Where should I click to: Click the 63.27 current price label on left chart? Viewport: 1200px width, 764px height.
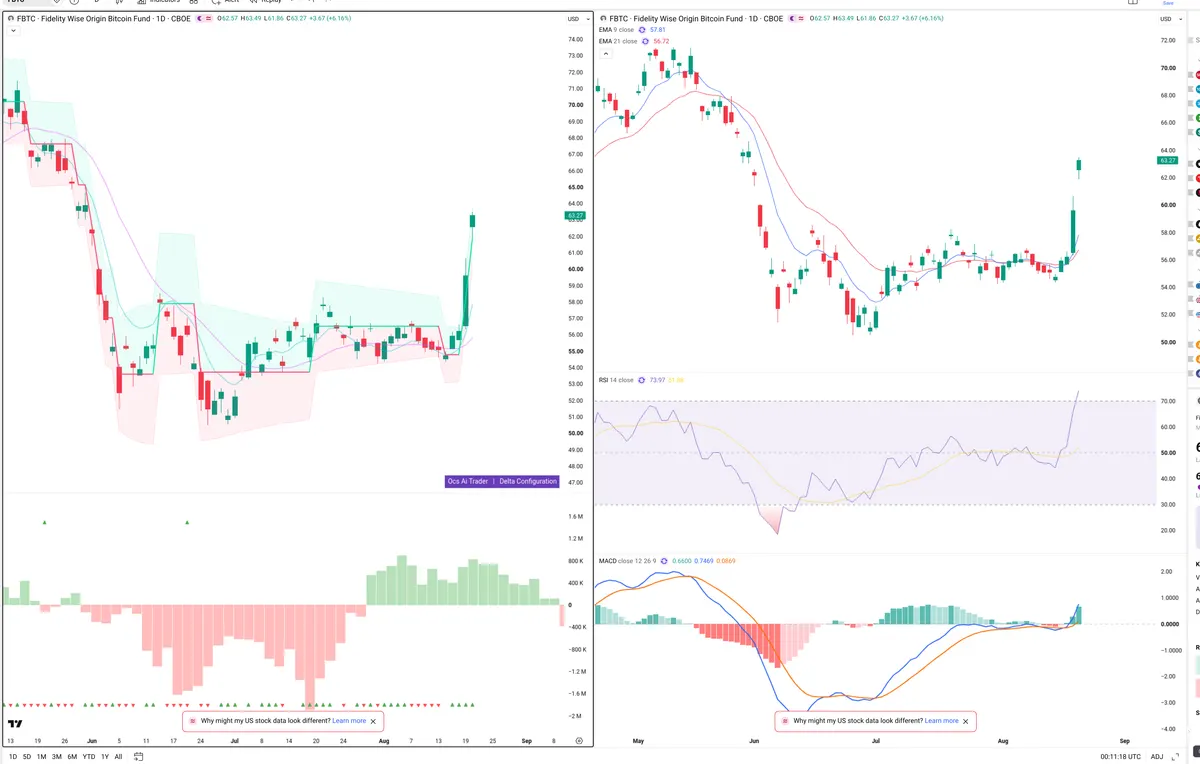coord(576,215)
